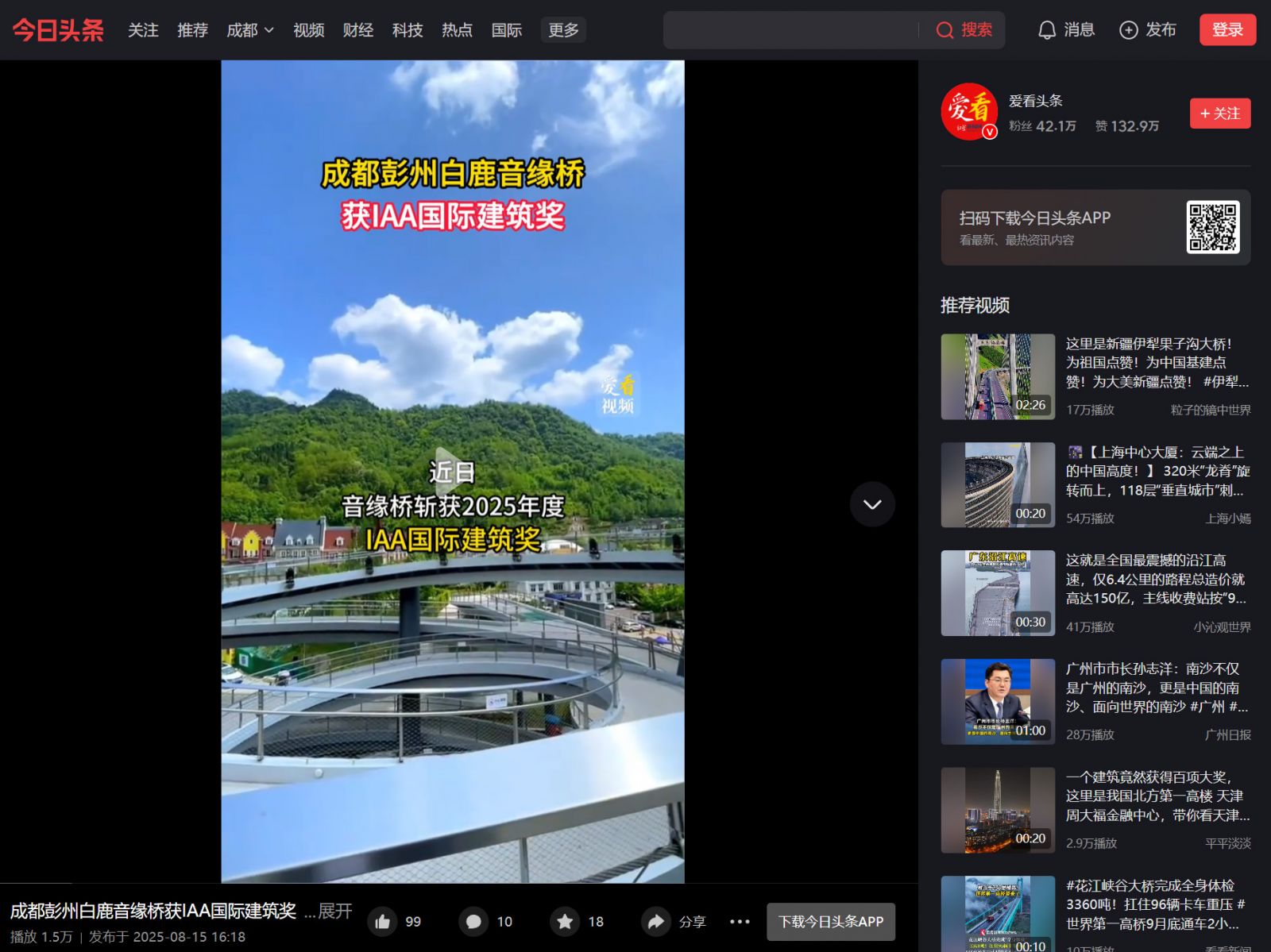1271x952 pixels.
Task: Click the notification bell icon
Action: pos(1047,30)
